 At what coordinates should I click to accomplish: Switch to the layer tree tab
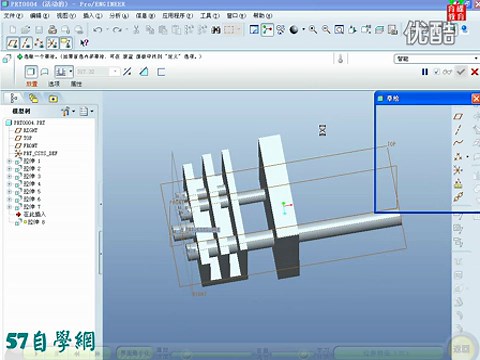[33, 98]
